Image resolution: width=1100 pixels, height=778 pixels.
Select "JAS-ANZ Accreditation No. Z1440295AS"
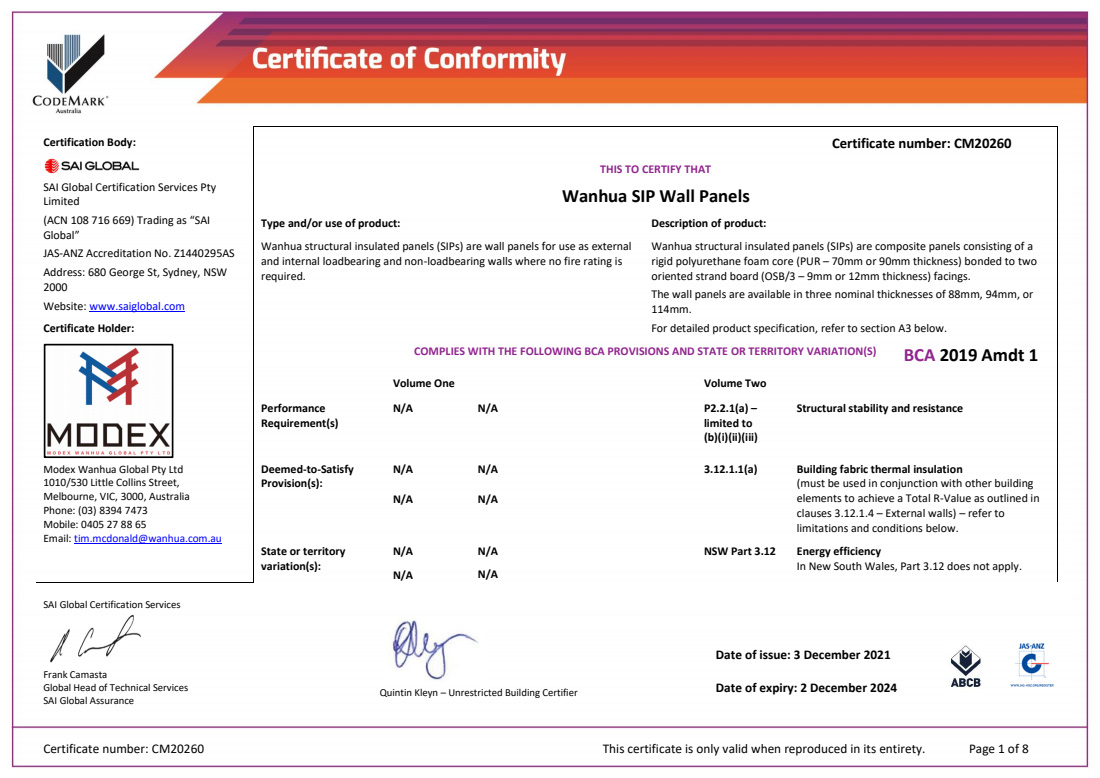[139, 253]
